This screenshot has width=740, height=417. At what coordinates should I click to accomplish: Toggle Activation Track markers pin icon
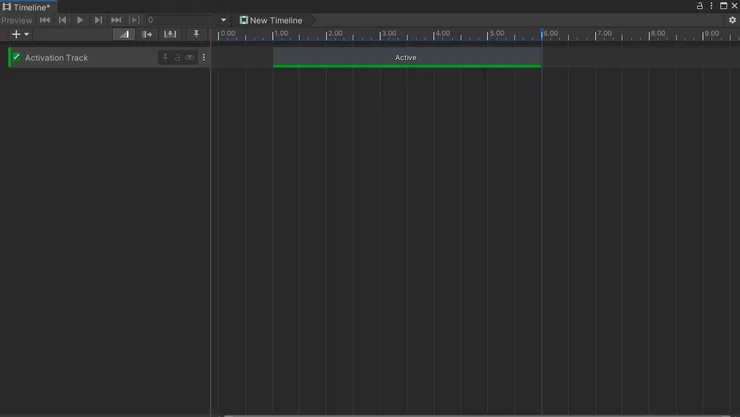tap(165, 57)
